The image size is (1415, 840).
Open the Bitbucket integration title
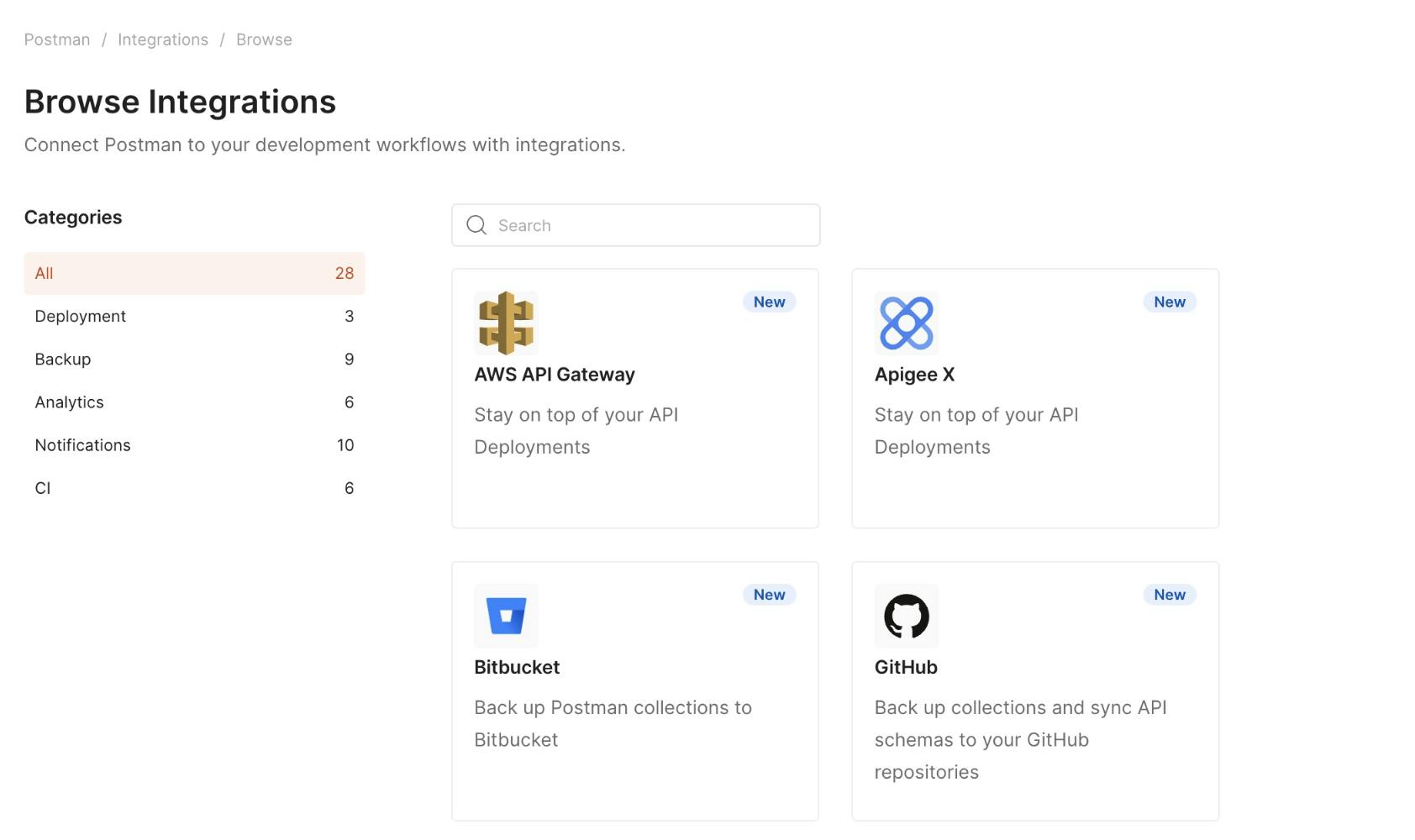[517, 667]
